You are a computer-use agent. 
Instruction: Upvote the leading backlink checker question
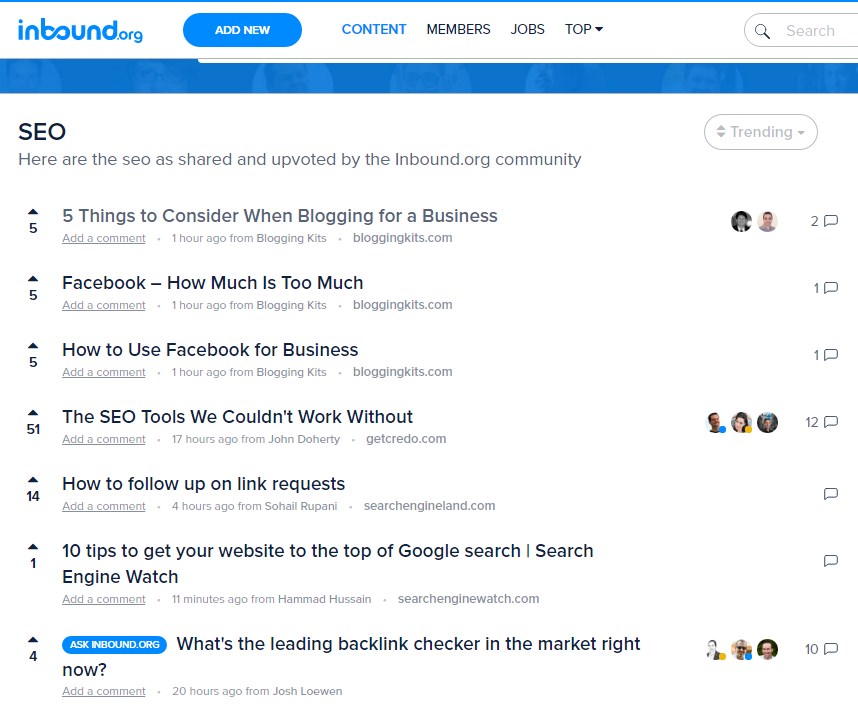33,640
